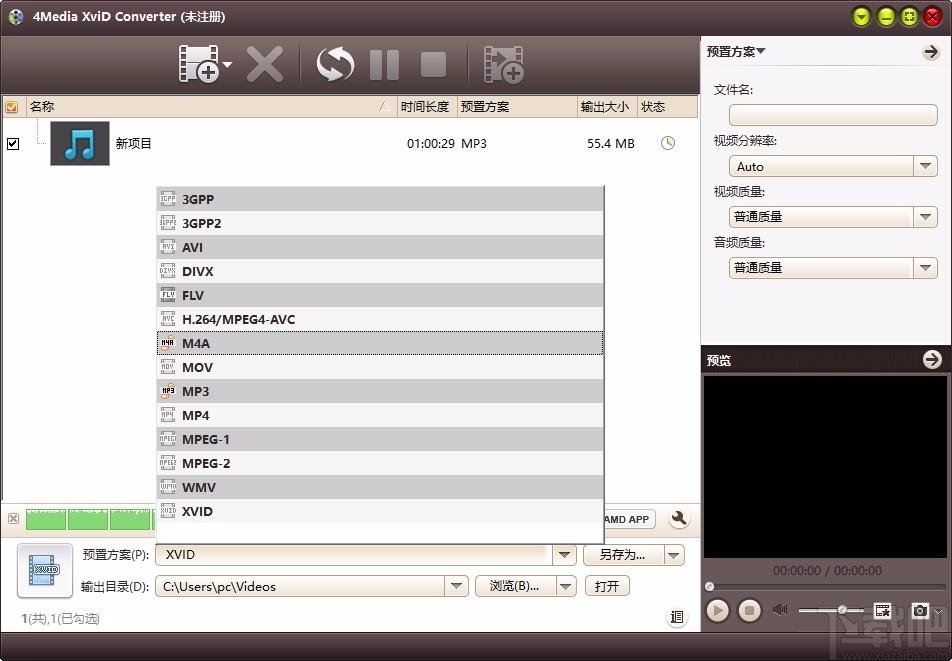Select FLV format from the list
The width and height of the screenshot is (952, 661).
pyautogui.click(x=380, y=295)
